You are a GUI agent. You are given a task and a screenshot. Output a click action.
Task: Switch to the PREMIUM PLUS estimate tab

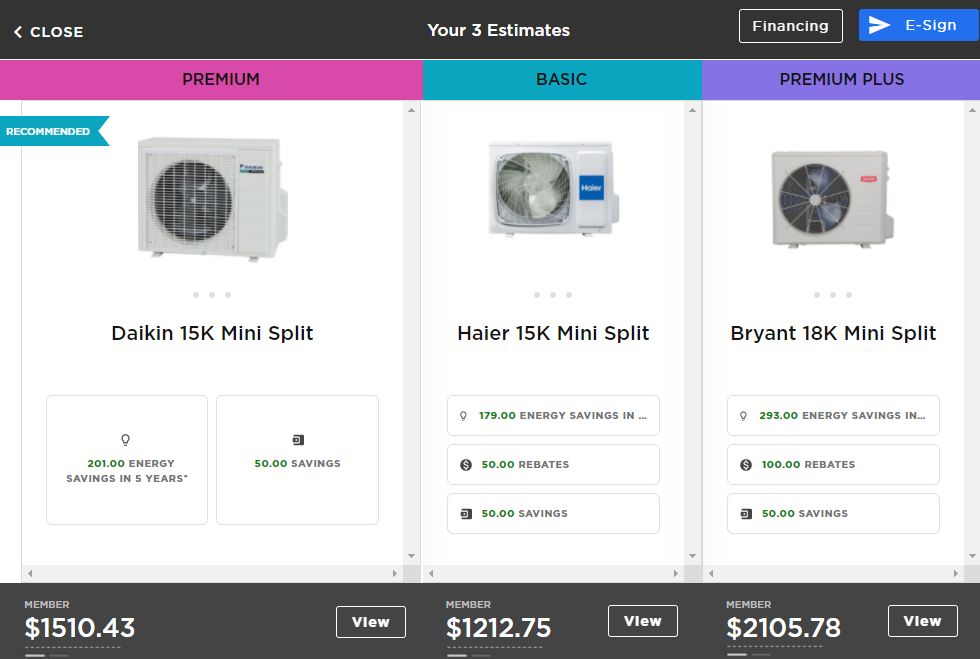click(x=841, y=79)
